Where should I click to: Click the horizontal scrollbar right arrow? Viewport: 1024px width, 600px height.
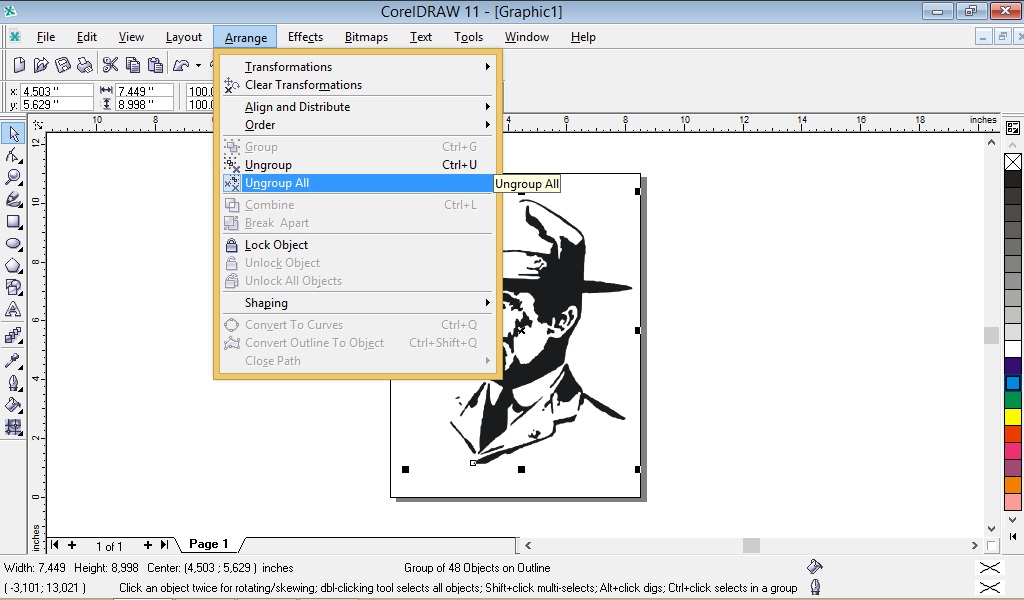974,545
